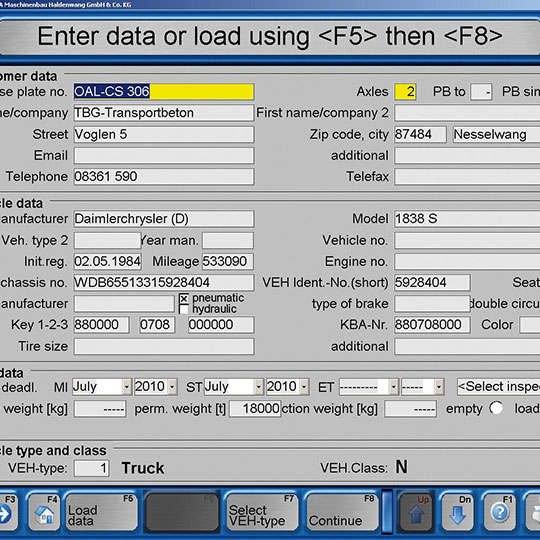Click the VEH-type field showing 1
540x540 pixels.
pyautogui.click(x=92, y=468)
